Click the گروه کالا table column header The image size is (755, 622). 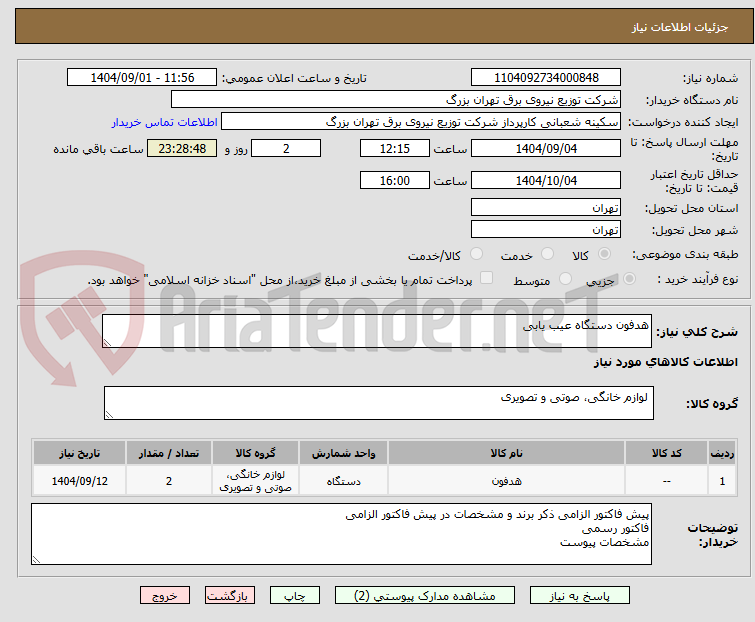coord(255,453)
